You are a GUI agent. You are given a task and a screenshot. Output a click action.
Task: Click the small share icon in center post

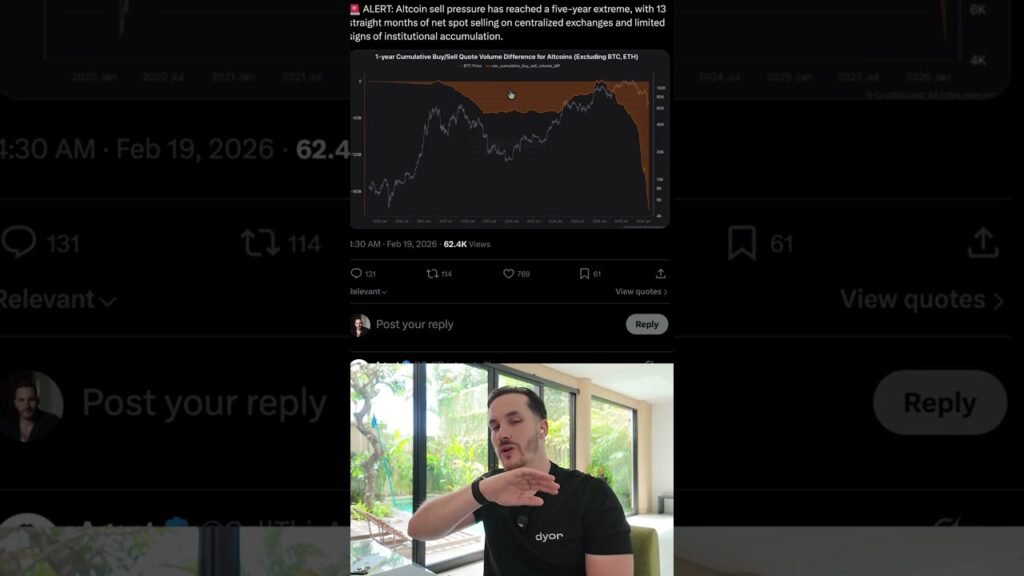(x=660, y=274)
